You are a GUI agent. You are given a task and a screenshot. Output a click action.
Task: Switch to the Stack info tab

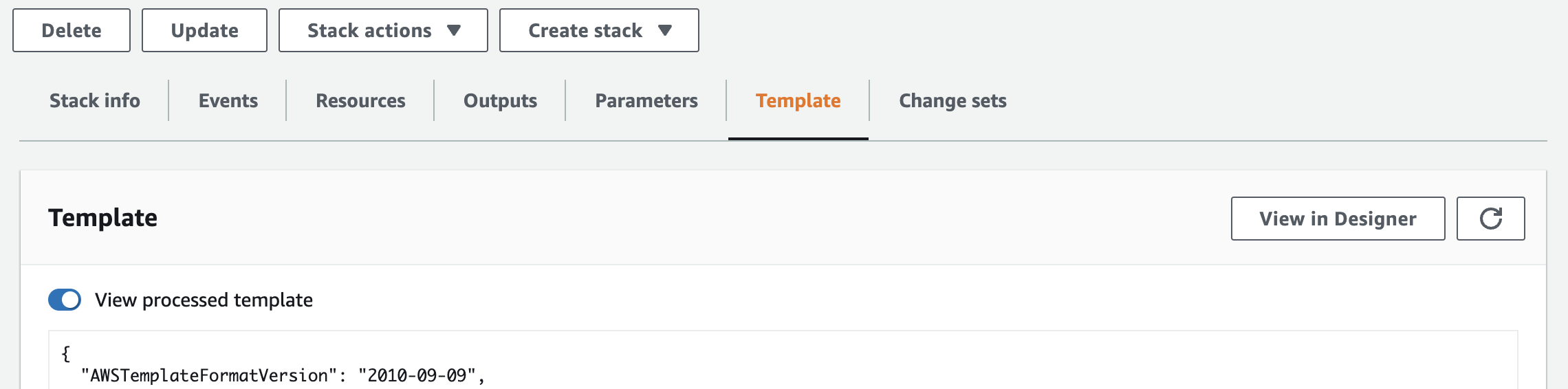[x=95, y=100]
